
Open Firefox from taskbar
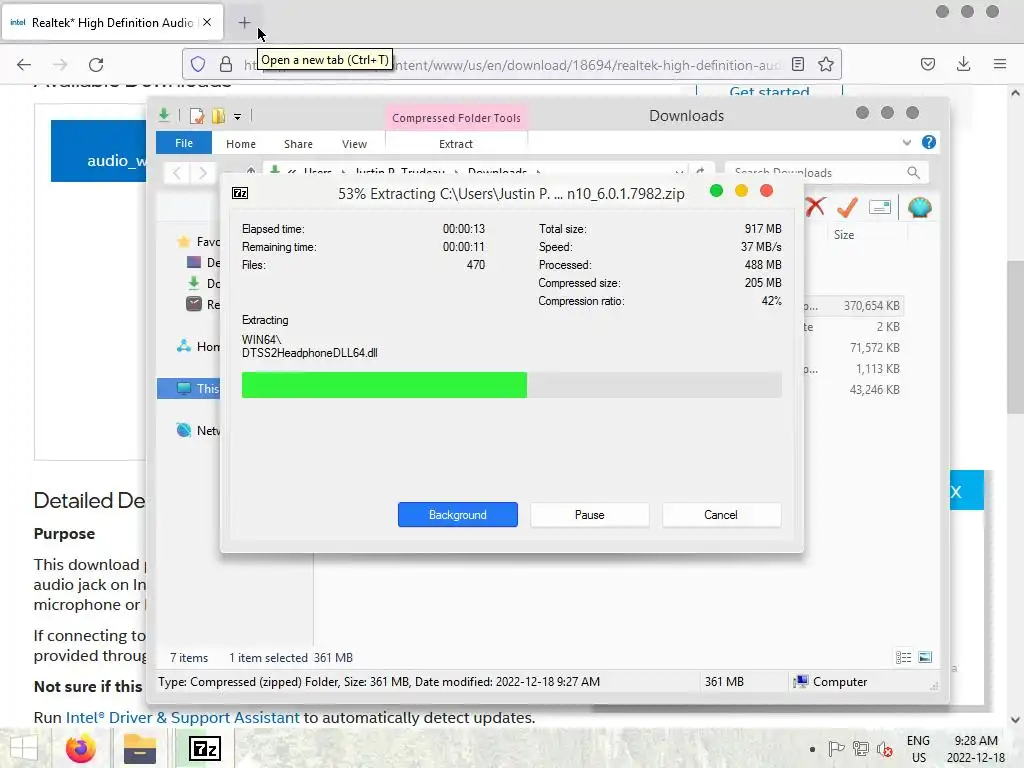click(81, 748)
